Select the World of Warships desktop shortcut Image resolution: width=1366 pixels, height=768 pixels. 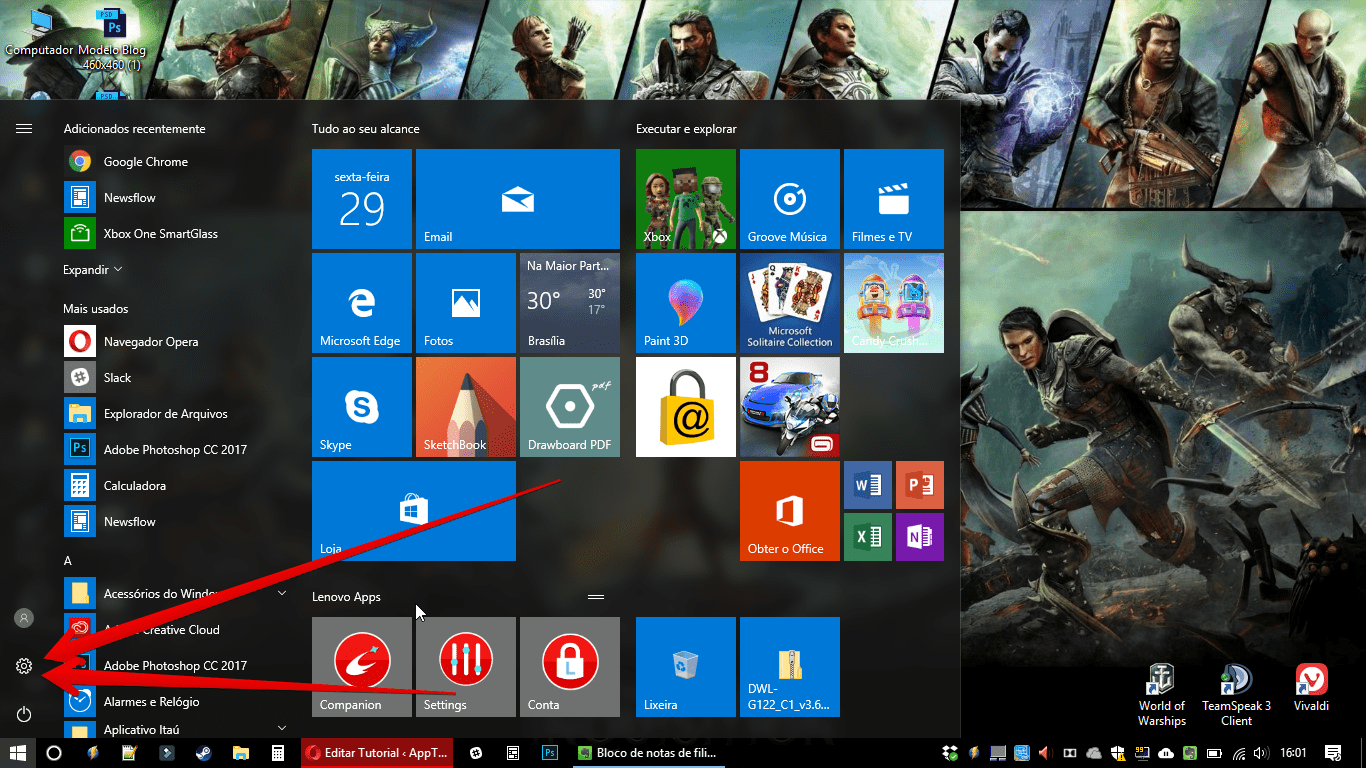(x=1162, y=695)
